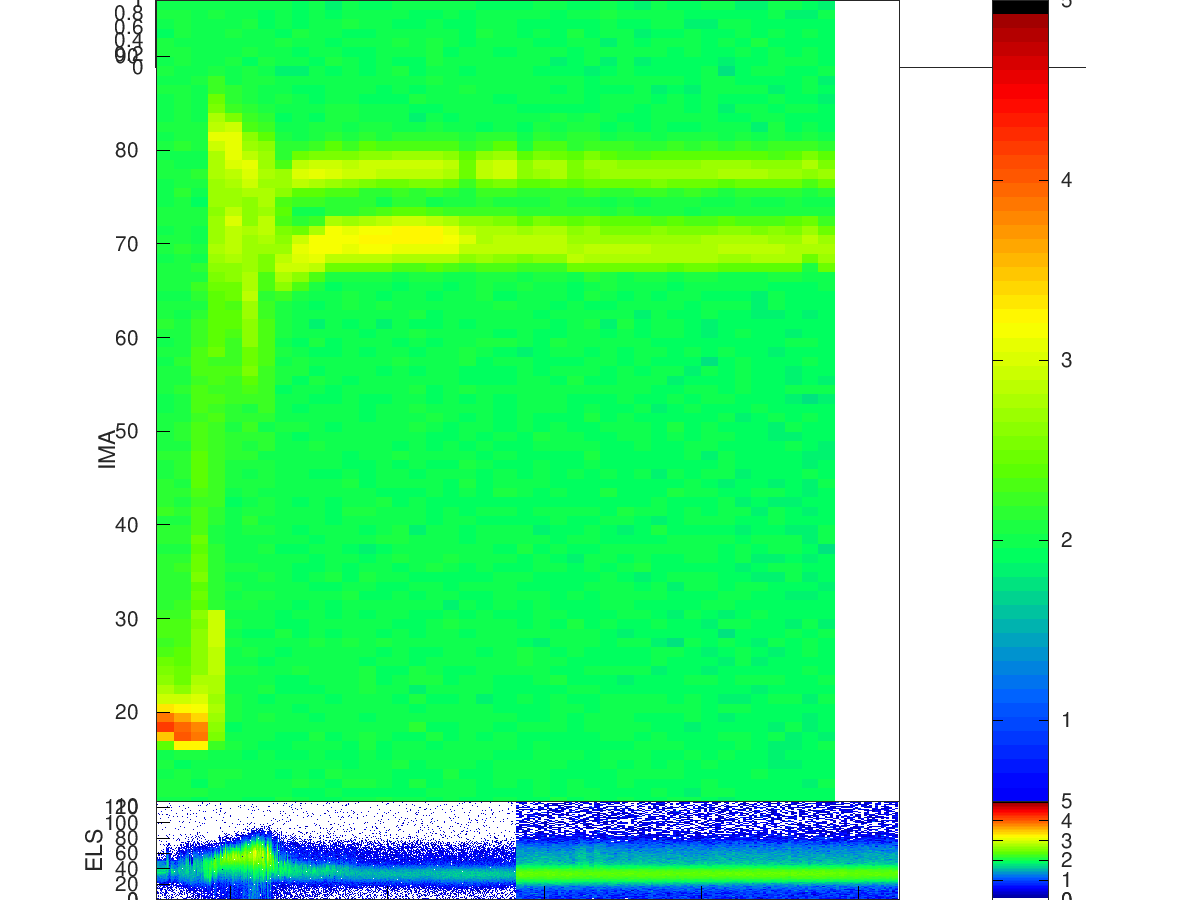
Task: Click value 1 on the tall colorbar
Action: point(1066,720)
